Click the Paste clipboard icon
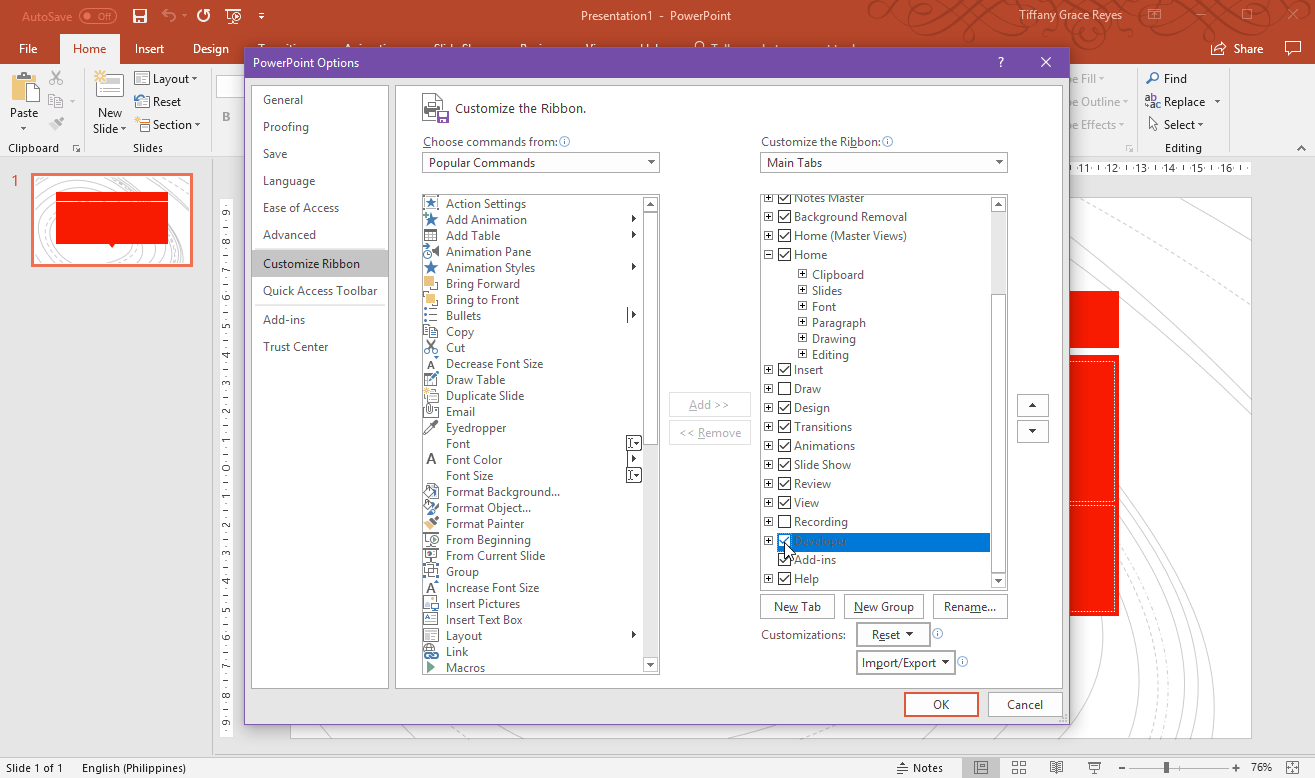1315x778 pixels. tap(24, 88)
